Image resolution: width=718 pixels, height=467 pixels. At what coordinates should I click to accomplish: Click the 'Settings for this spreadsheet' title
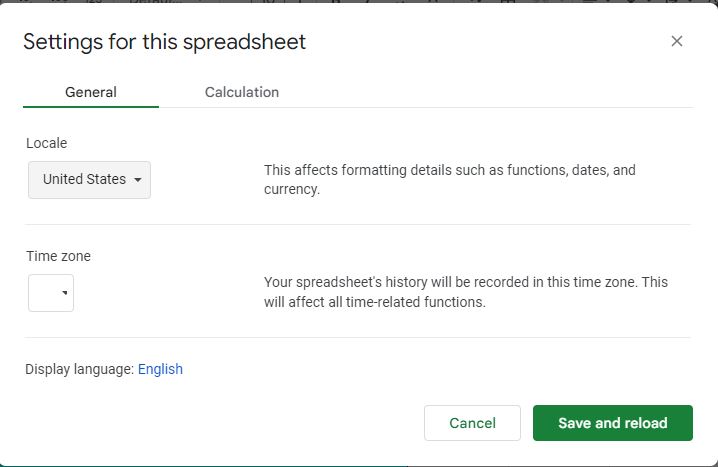pyautogui.click(x=164, y=42)
